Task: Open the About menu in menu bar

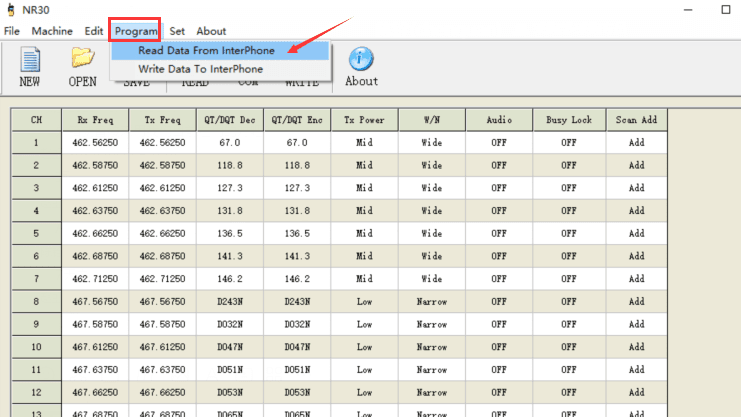Action: pyautogui.click(x=211, y=31)
